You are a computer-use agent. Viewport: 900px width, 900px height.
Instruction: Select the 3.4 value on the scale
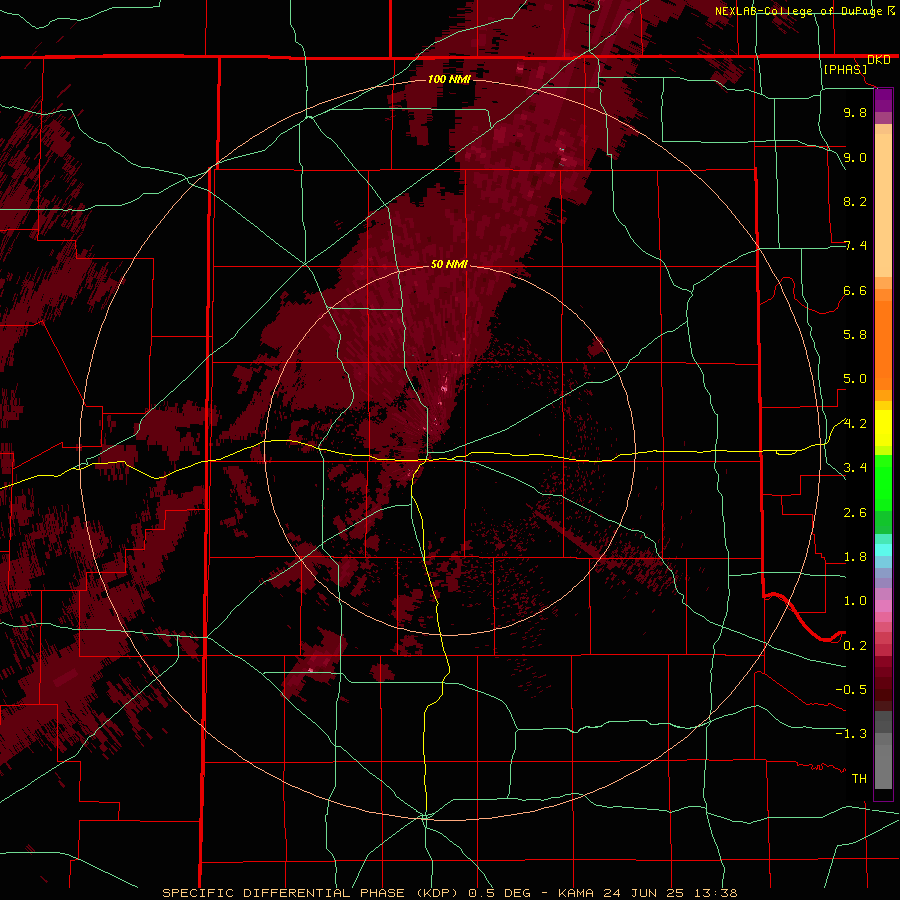[x=855, y=468]
